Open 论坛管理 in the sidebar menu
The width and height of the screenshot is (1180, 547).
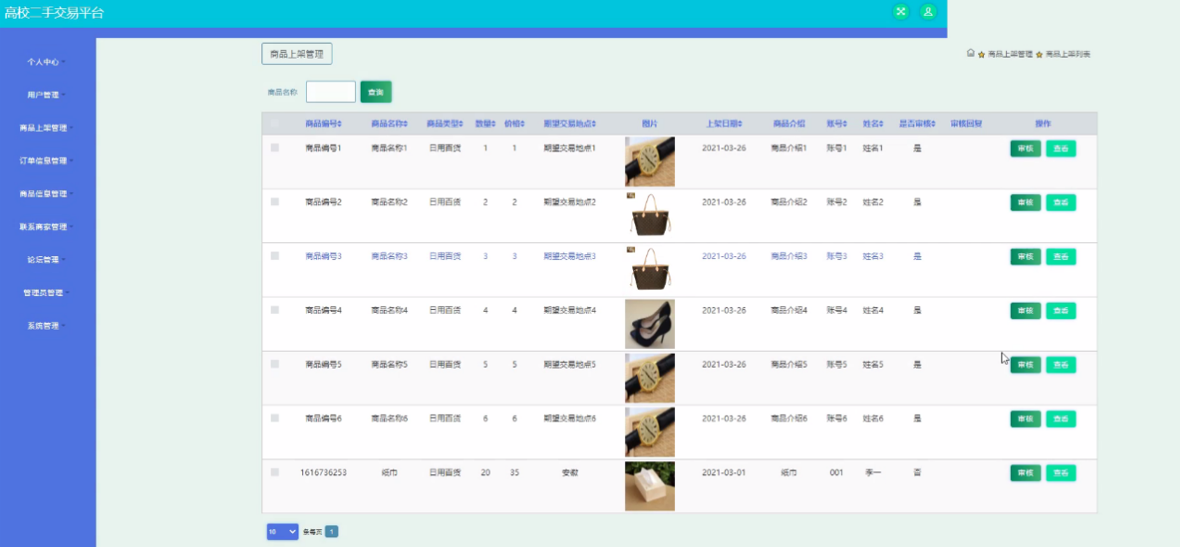[44, 260]
